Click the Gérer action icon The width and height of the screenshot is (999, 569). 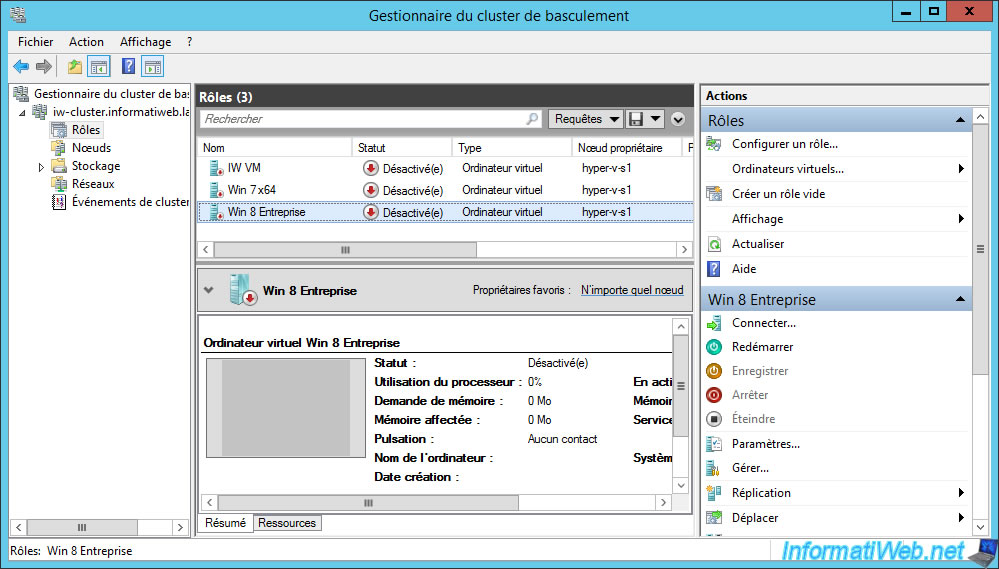[714, 468]
